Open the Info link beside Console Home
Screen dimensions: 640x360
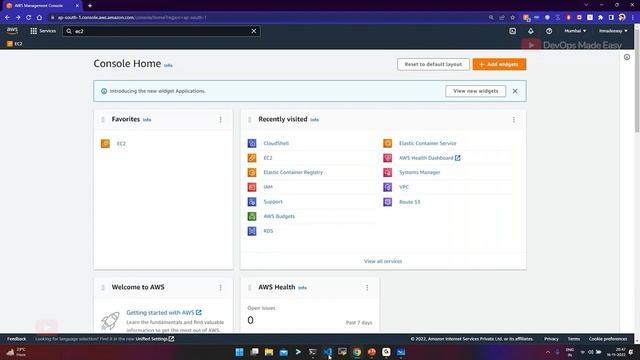pos(168,65)
